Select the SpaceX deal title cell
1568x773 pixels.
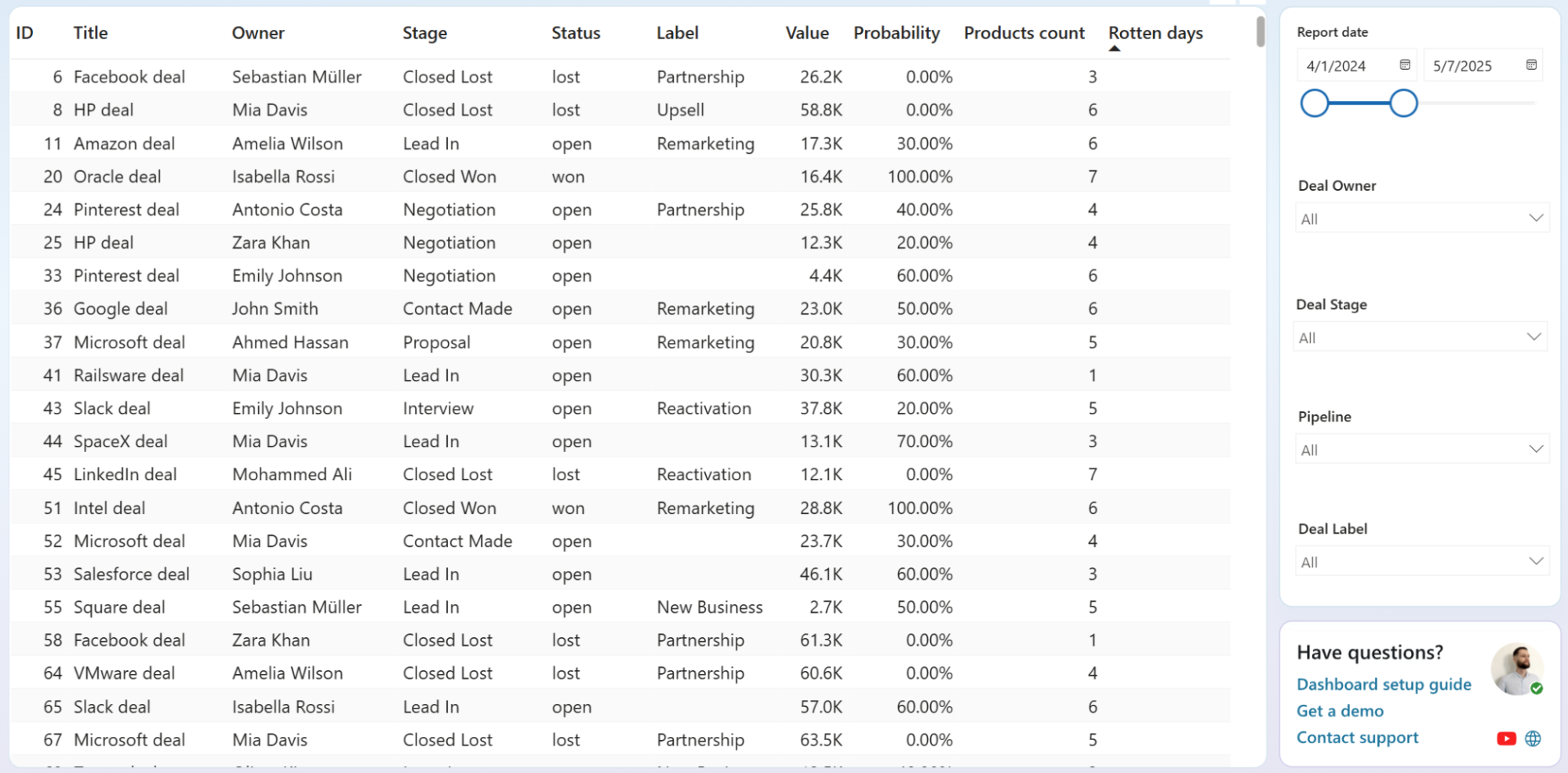pyautogui.click(x=120, y=441)
